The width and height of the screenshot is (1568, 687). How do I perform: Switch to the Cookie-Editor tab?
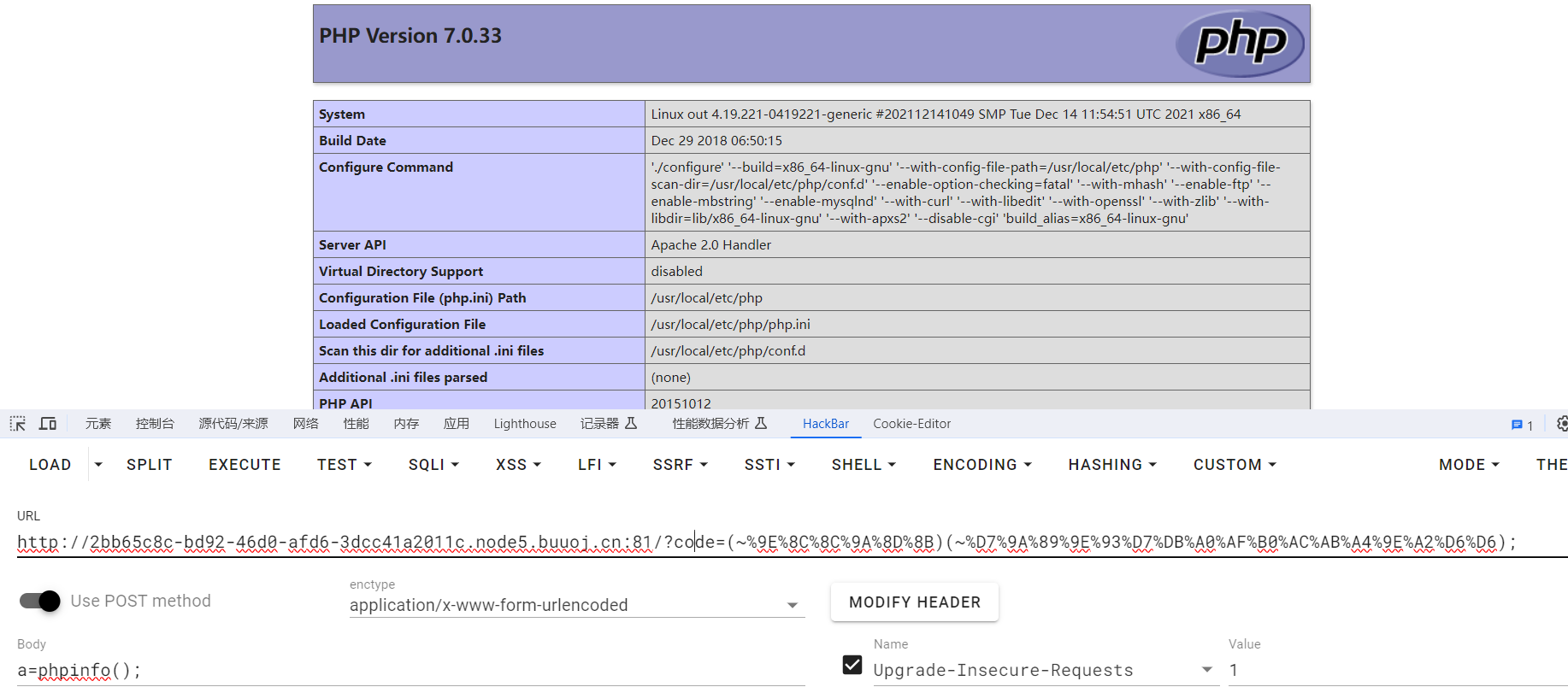(x=911, y=424)
